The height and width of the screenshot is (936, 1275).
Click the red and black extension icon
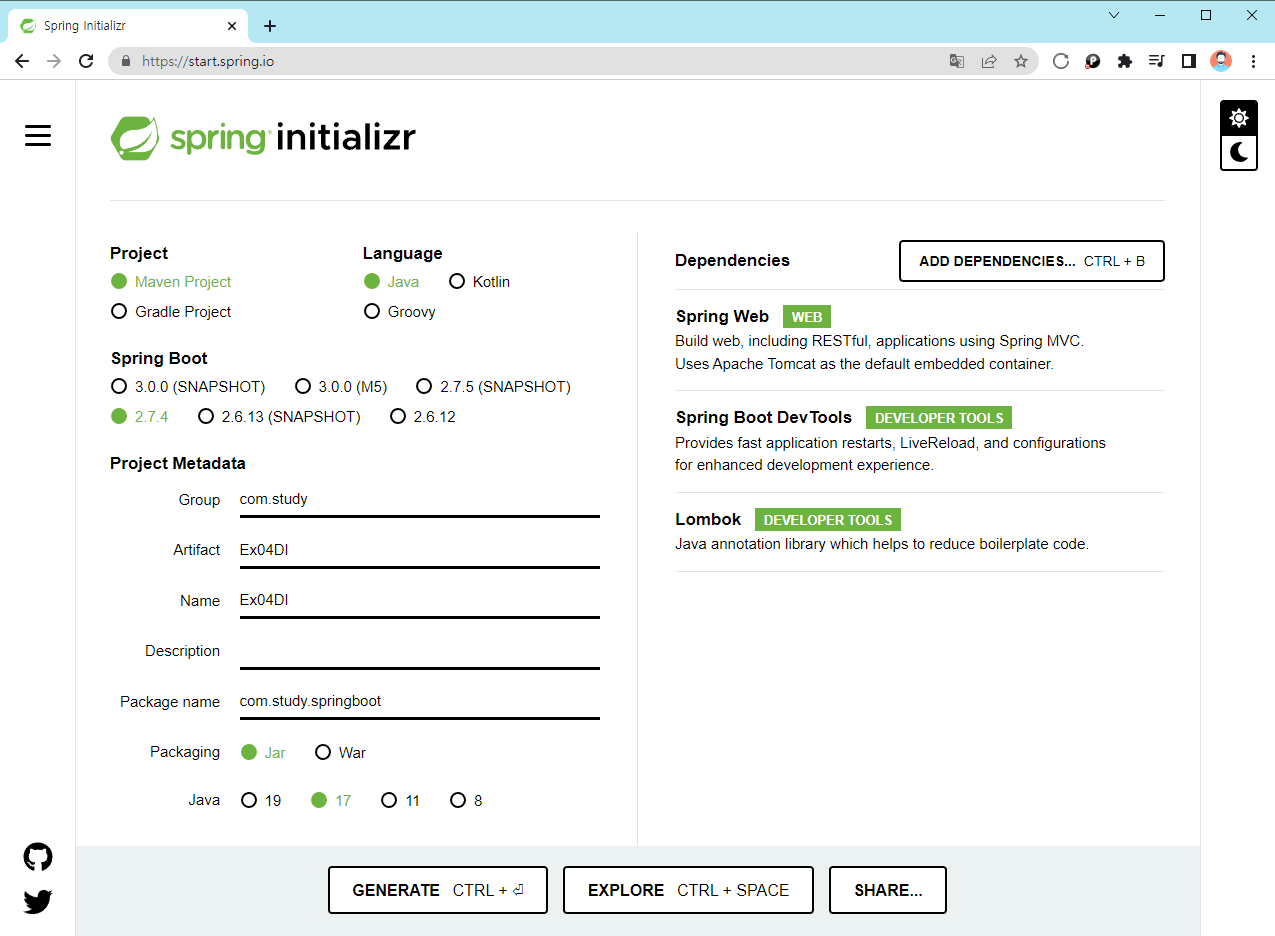click(1093, 61)
